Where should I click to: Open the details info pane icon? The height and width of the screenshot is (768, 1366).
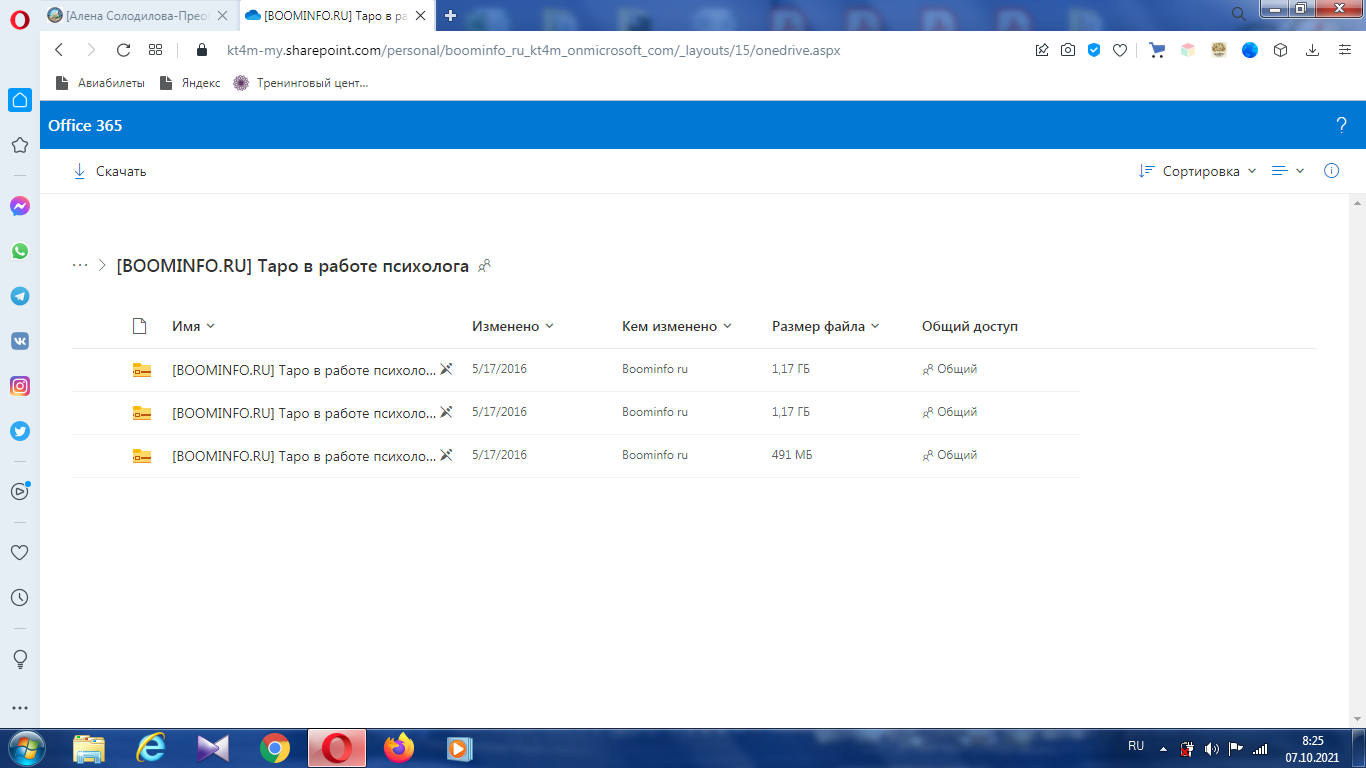1331,171
